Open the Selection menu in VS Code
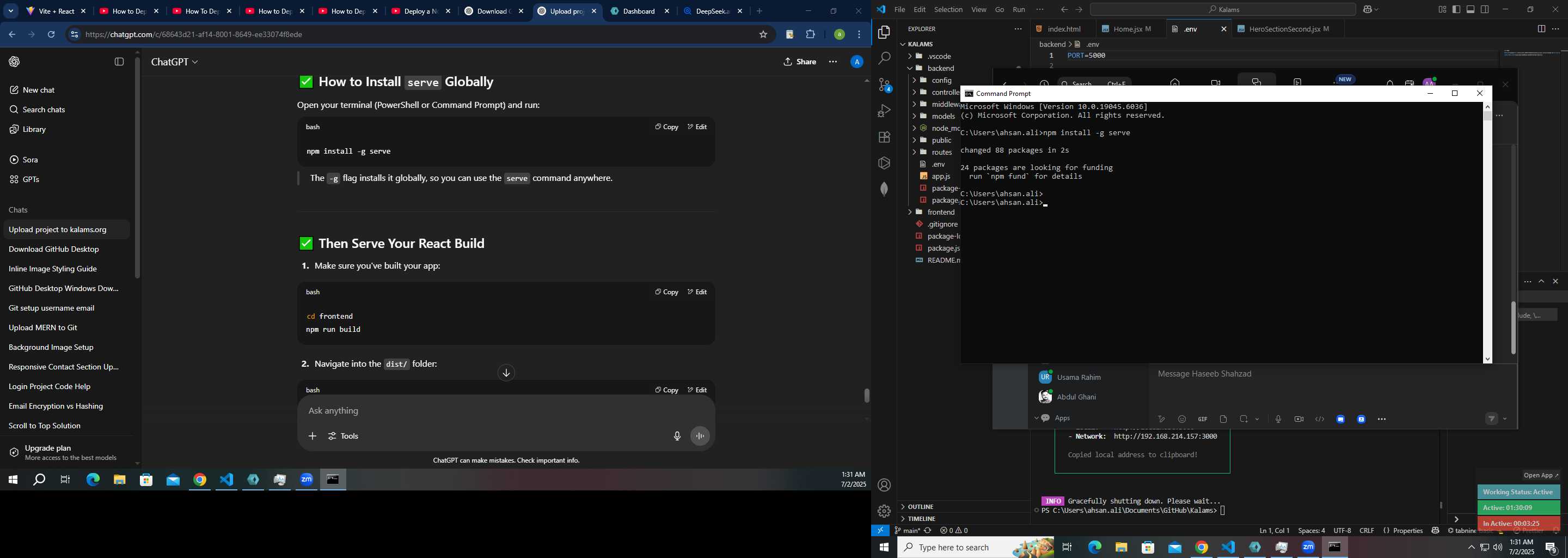 [948, 10]
